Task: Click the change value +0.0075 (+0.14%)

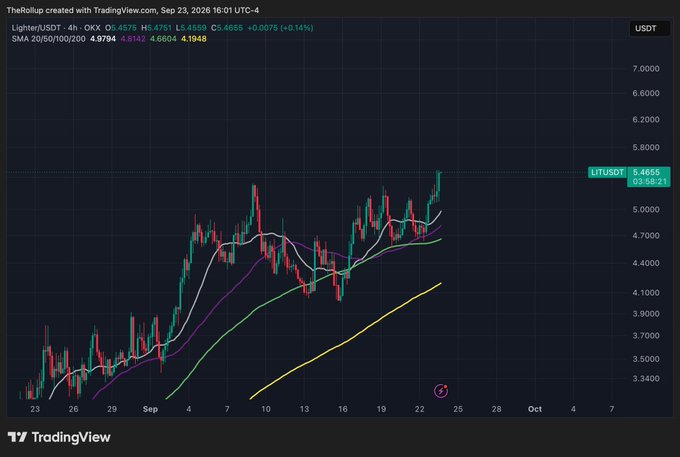Action: (x=280, y=28)
